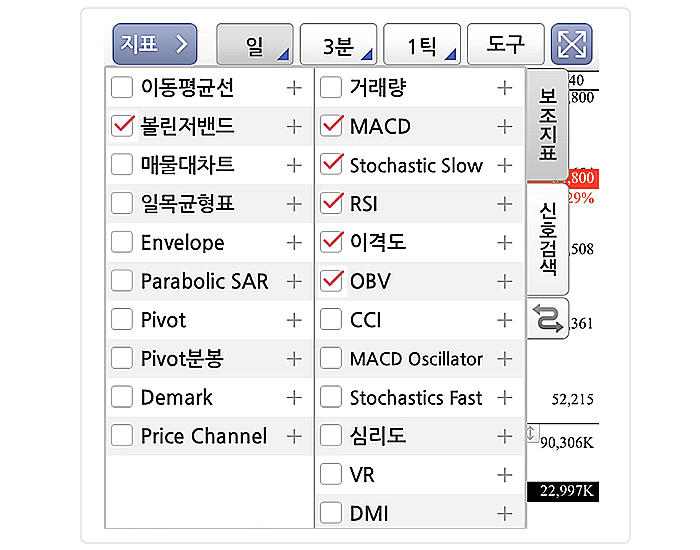This screenshot has width=700, height=550.
Task: Click plus icon beside 일목균형표
Action: point(294,204)
